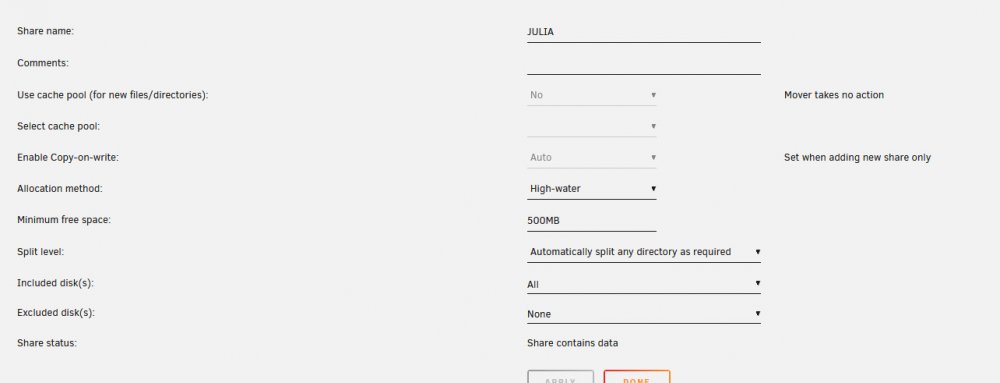Open the Excluded disk(s) dropdown showing None
The height and width of the screenshot is (383, 1000).
click(643, 314)
